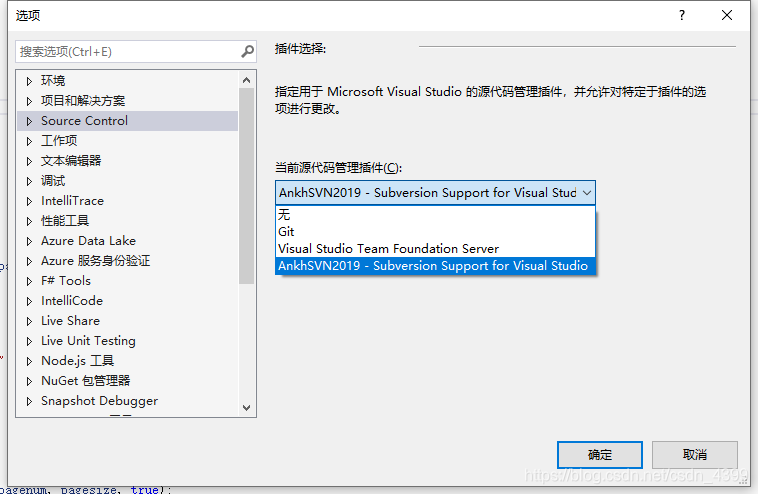Expand the Live Unit Testing node arrow
The width and height of the screenshot is (758, 494).
pos(29,341)
